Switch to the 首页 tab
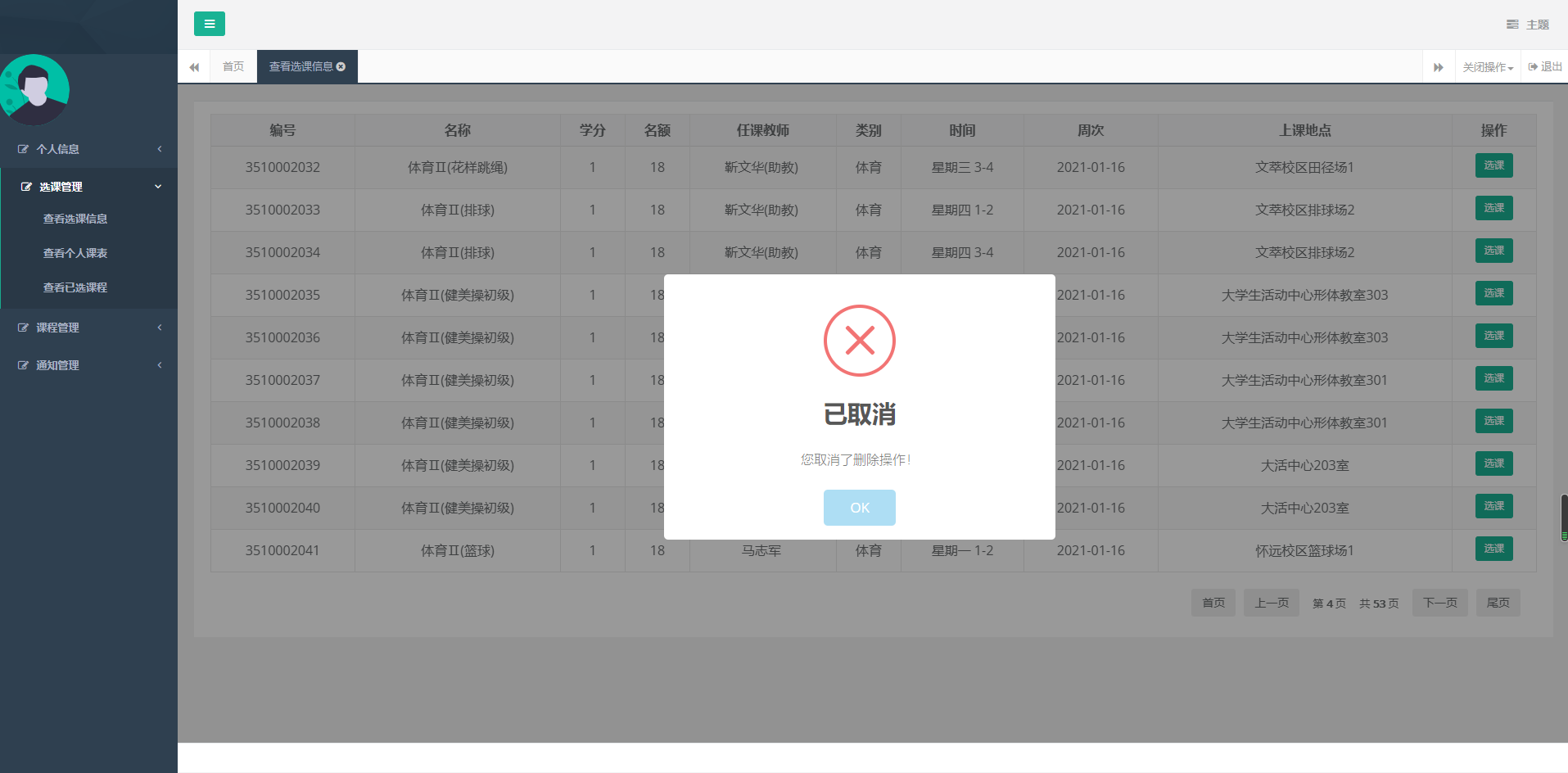This screenshot has width=1568, height=773. [233, 66]
